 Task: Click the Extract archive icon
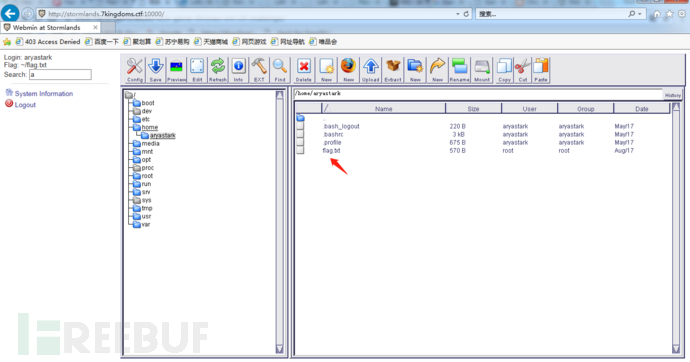(393, 70)
